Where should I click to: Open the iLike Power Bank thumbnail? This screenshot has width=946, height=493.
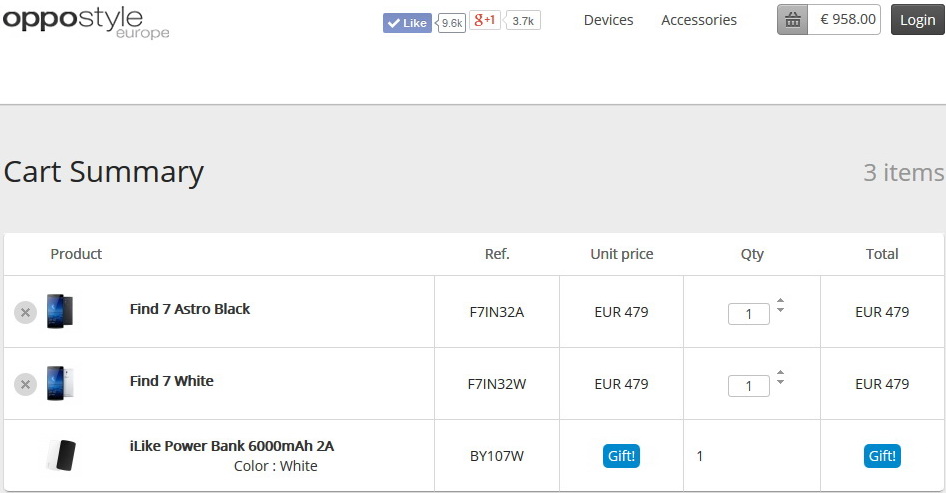click(61, 455)
